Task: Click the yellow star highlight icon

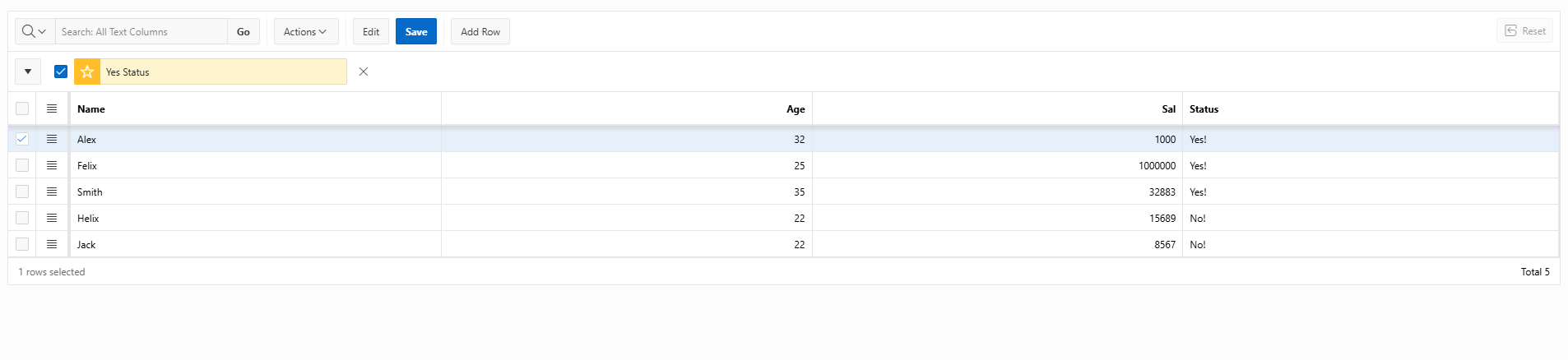Action: (87, 72)
